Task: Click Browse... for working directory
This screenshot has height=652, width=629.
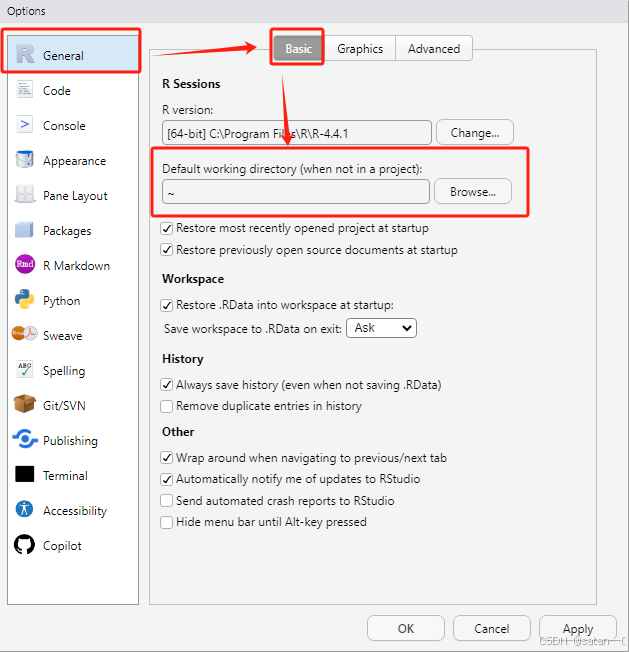Action: (x=473, y=192)
